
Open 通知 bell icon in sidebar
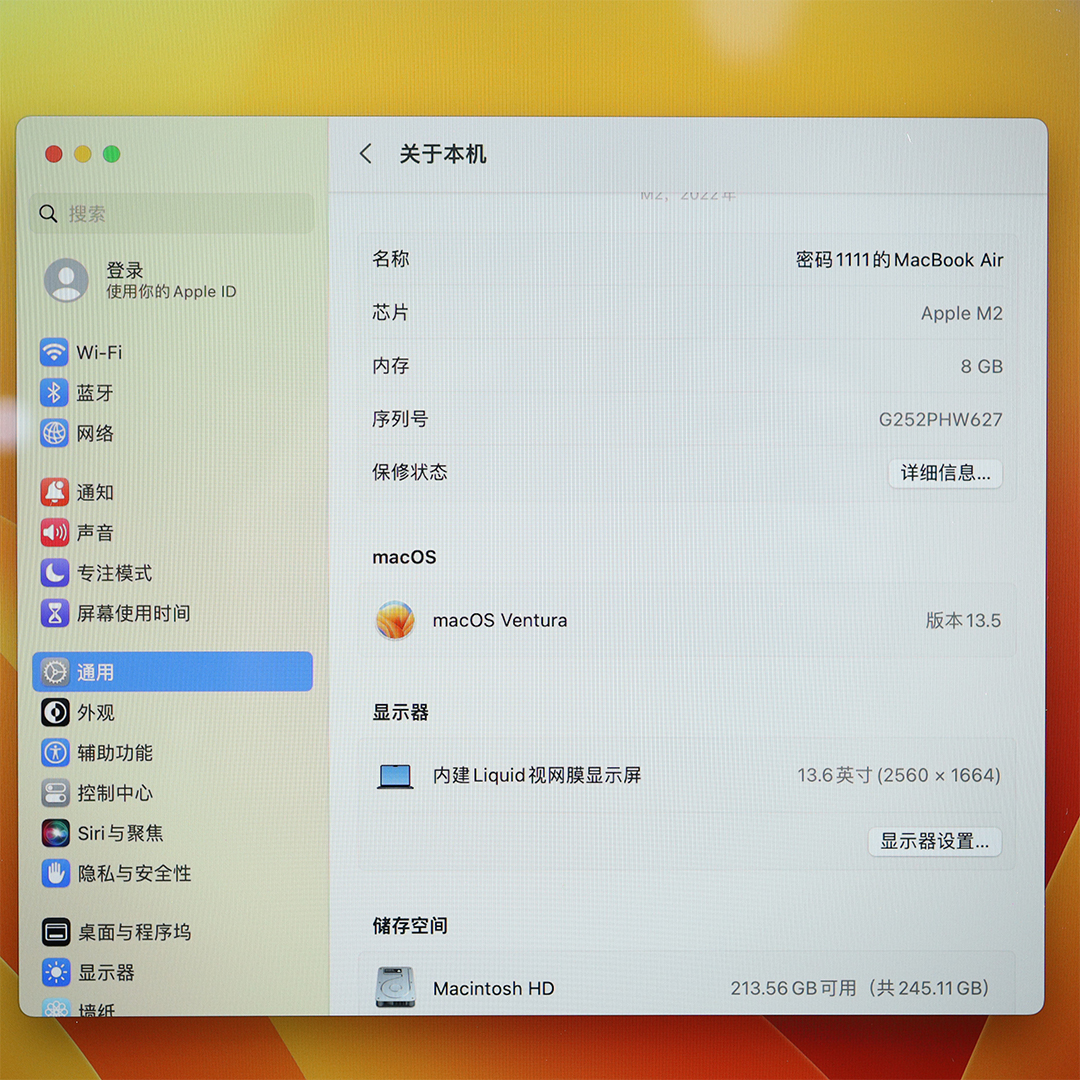(54, 492)
